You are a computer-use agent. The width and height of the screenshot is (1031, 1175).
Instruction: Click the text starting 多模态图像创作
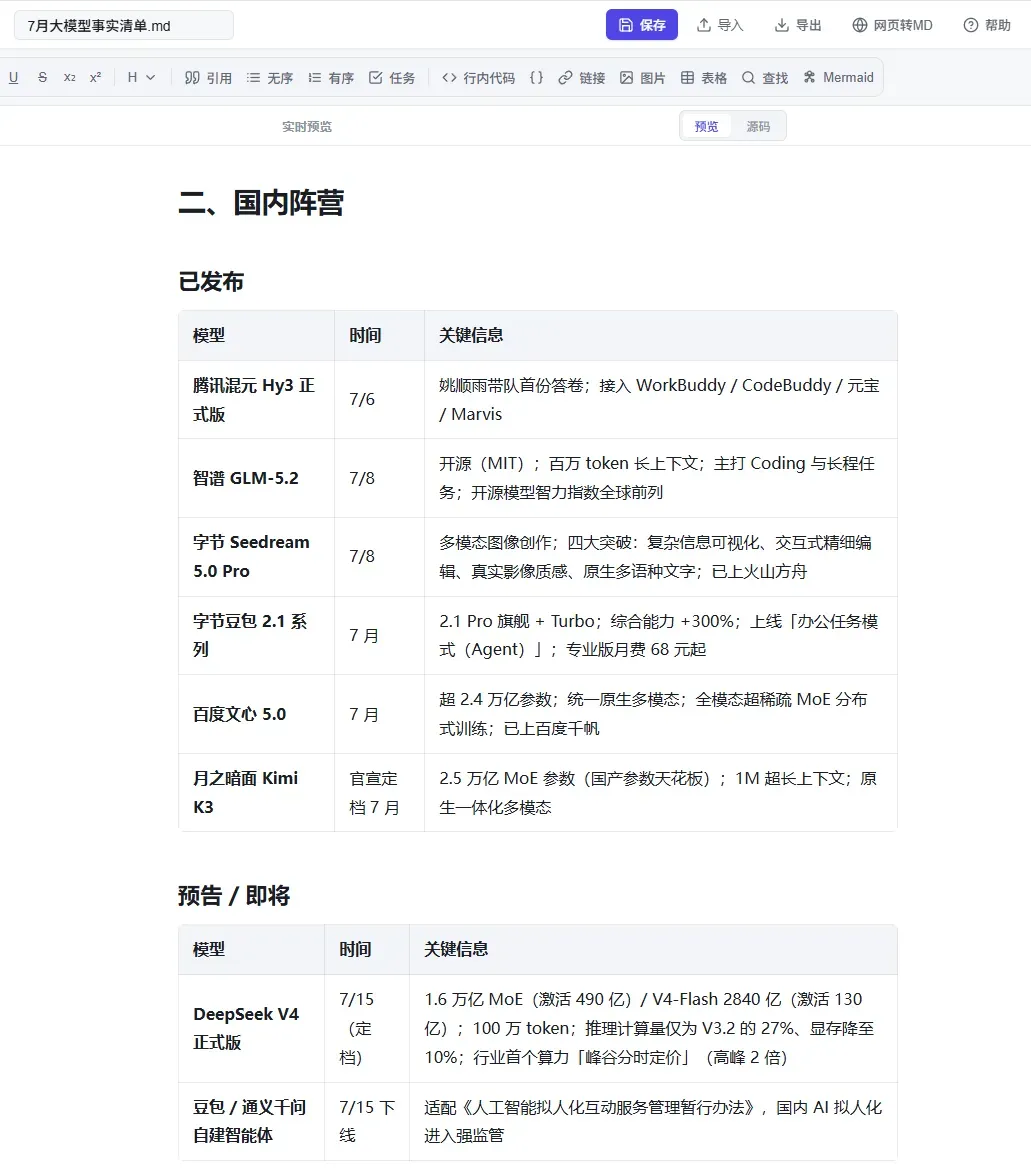[x=656, y=557]
